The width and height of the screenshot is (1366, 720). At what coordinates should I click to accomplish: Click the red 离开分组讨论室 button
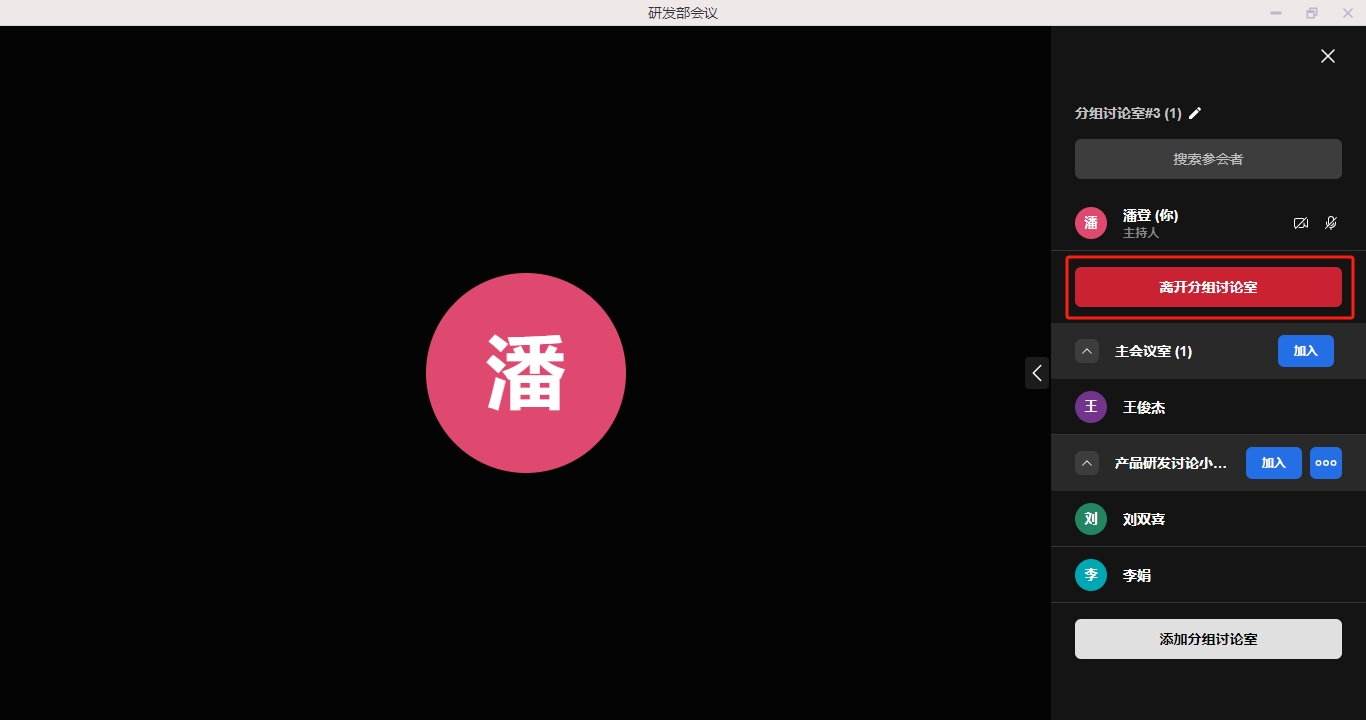coord(1208,287)
